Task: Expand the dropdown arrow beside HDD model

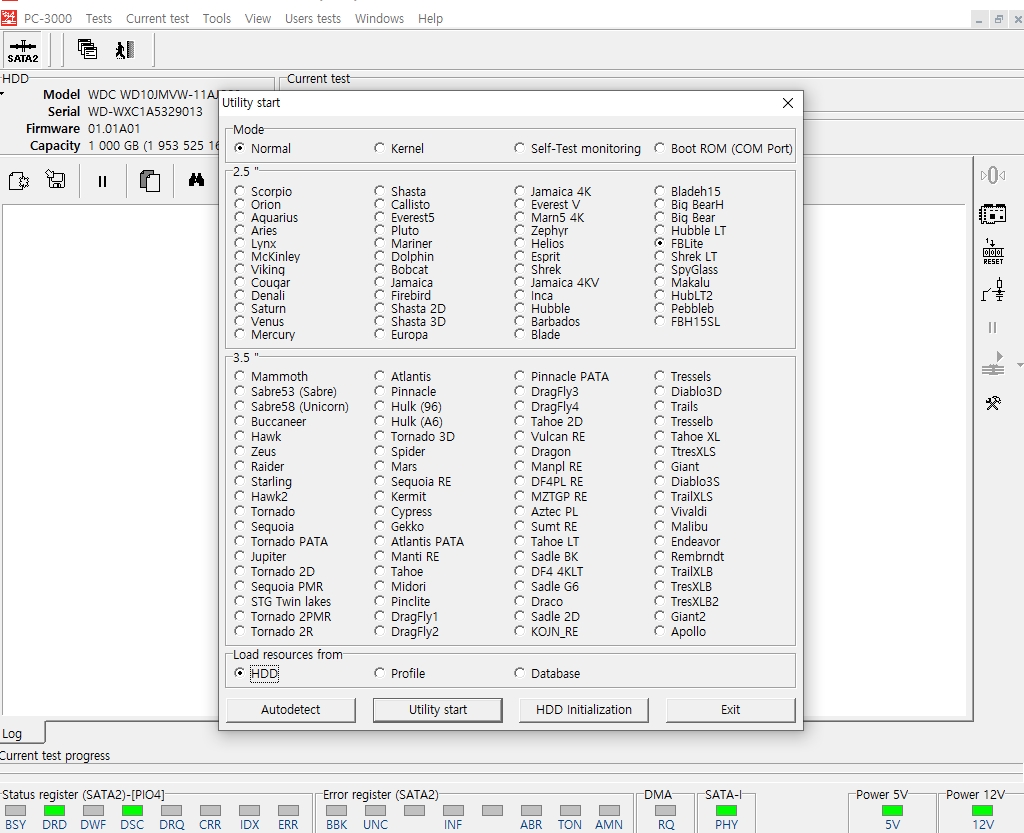Action: point(3,95)
